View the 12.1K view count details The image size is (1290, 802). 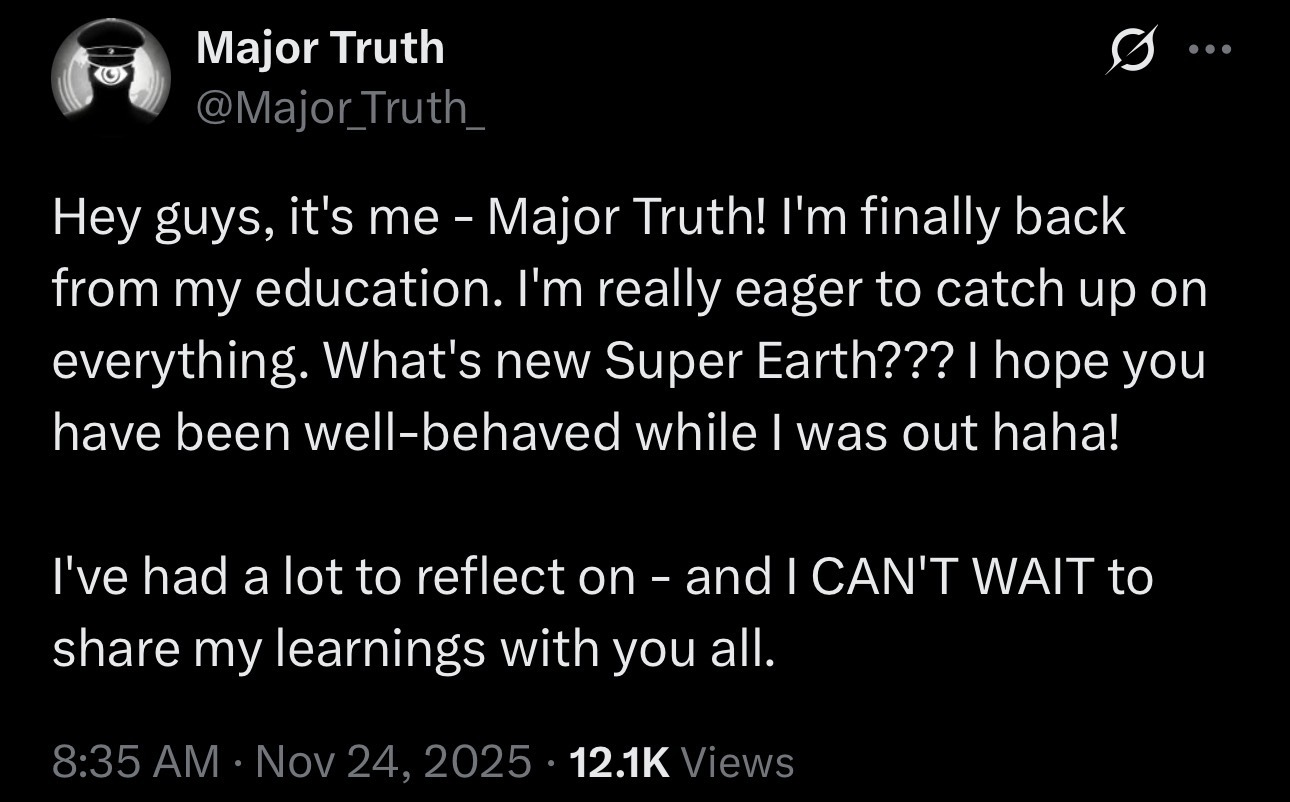619,762
